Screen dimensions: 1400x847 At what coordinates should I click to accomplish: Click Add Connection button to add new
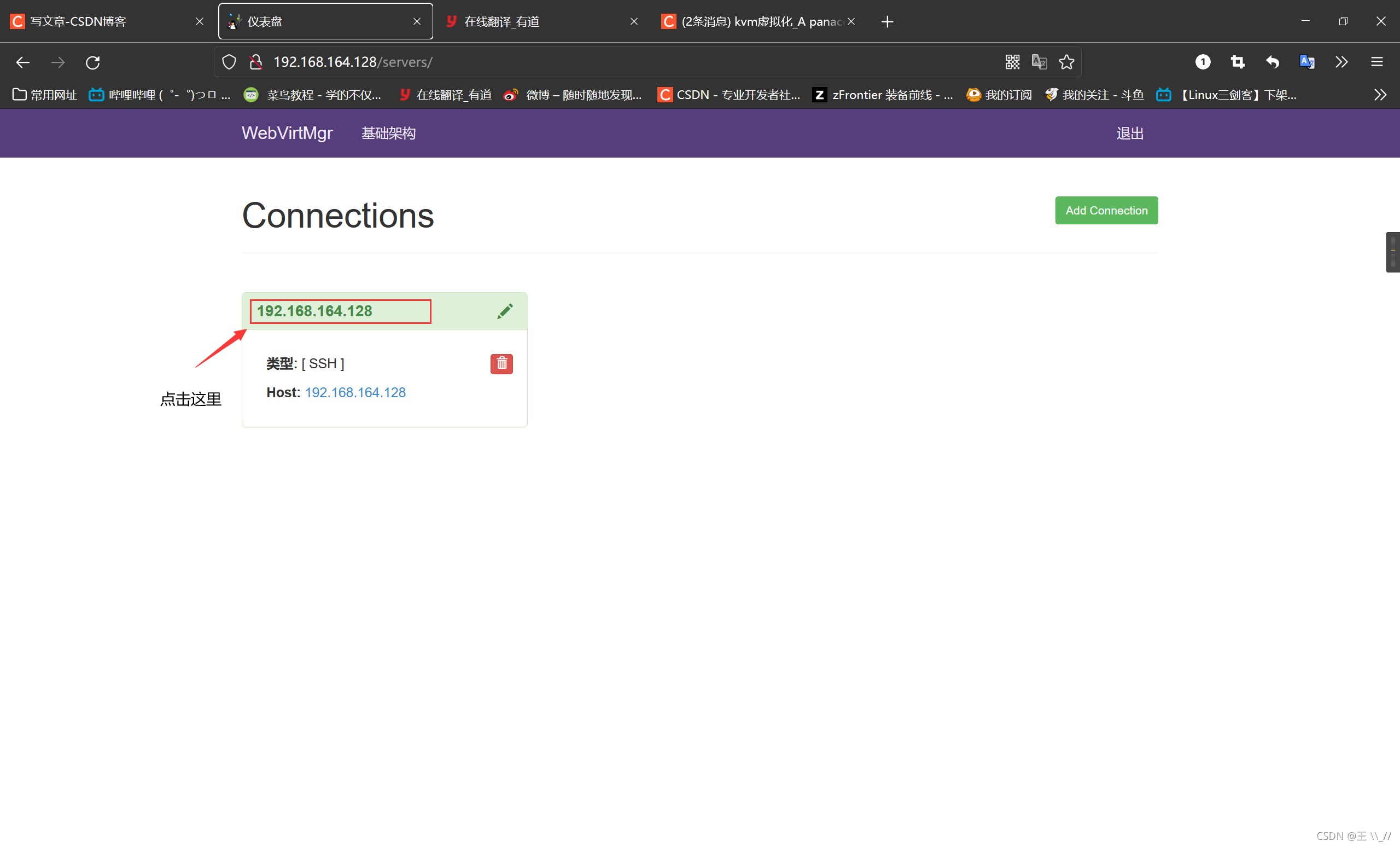pyautogui.click(x=1106, y=210)
